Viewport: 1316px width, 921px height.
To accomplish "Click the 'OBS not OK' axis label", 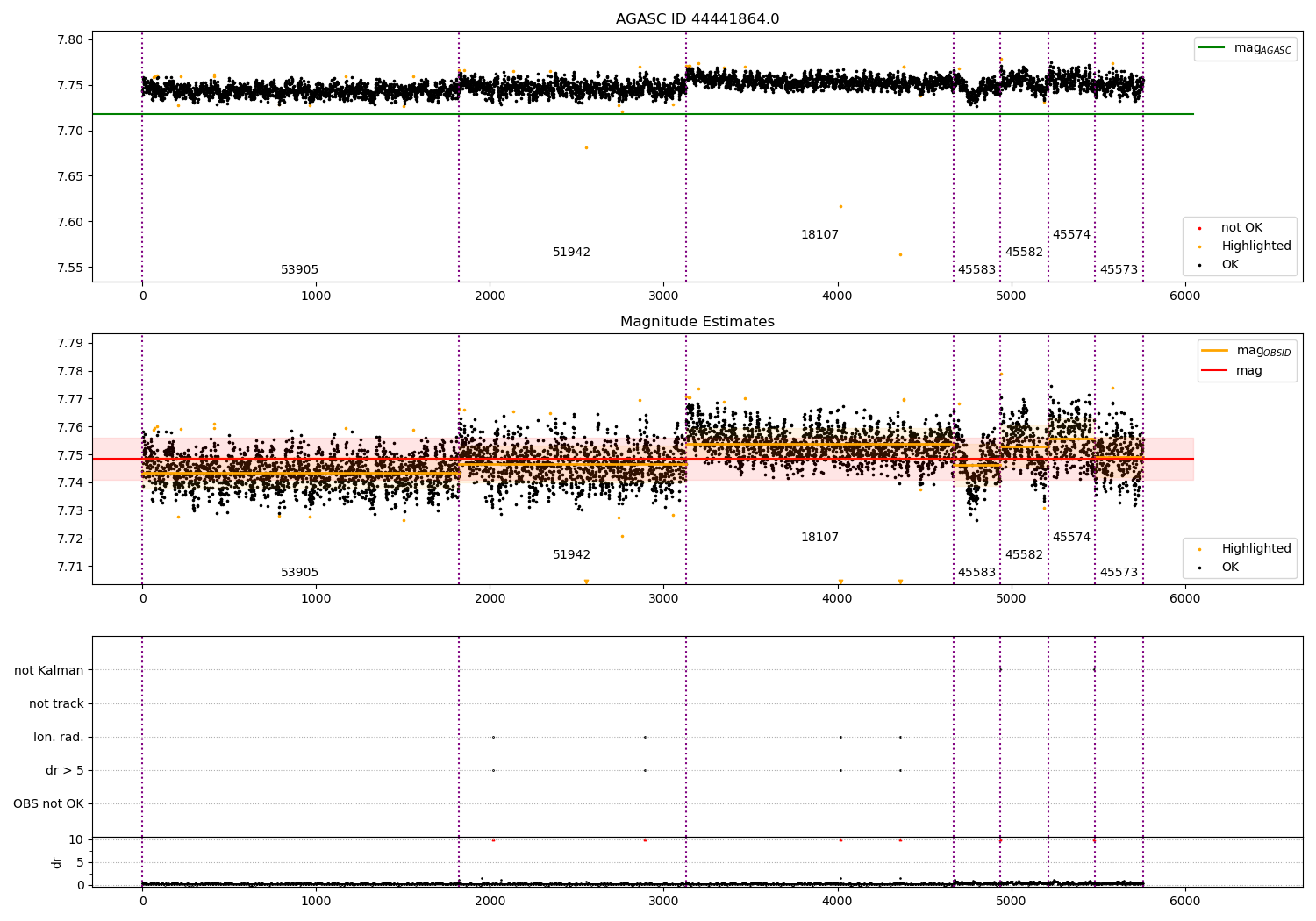I will [x=48, y=803].
